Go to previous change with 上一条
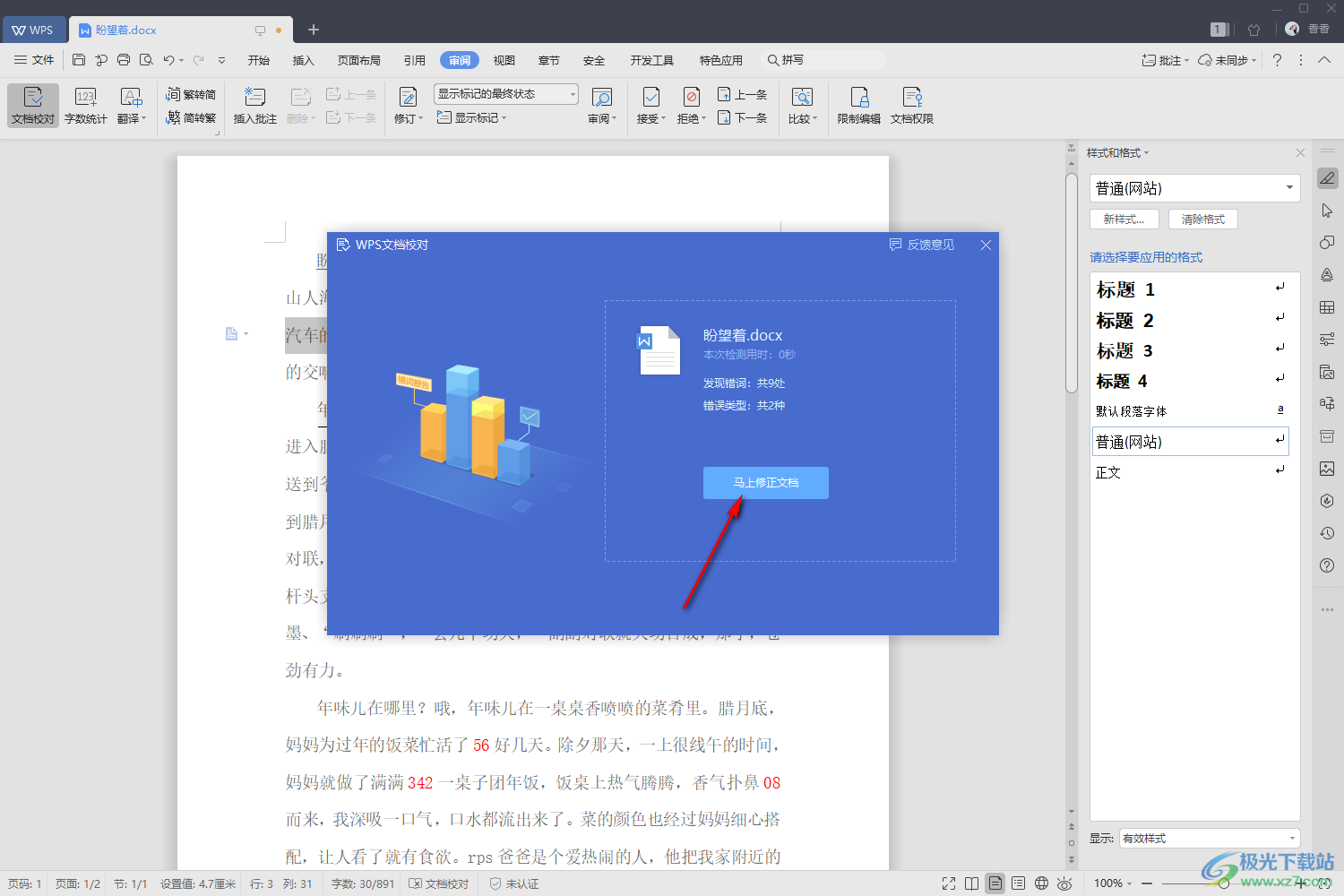Screen dimensions: 1344x896 click(x=742, y=94)
